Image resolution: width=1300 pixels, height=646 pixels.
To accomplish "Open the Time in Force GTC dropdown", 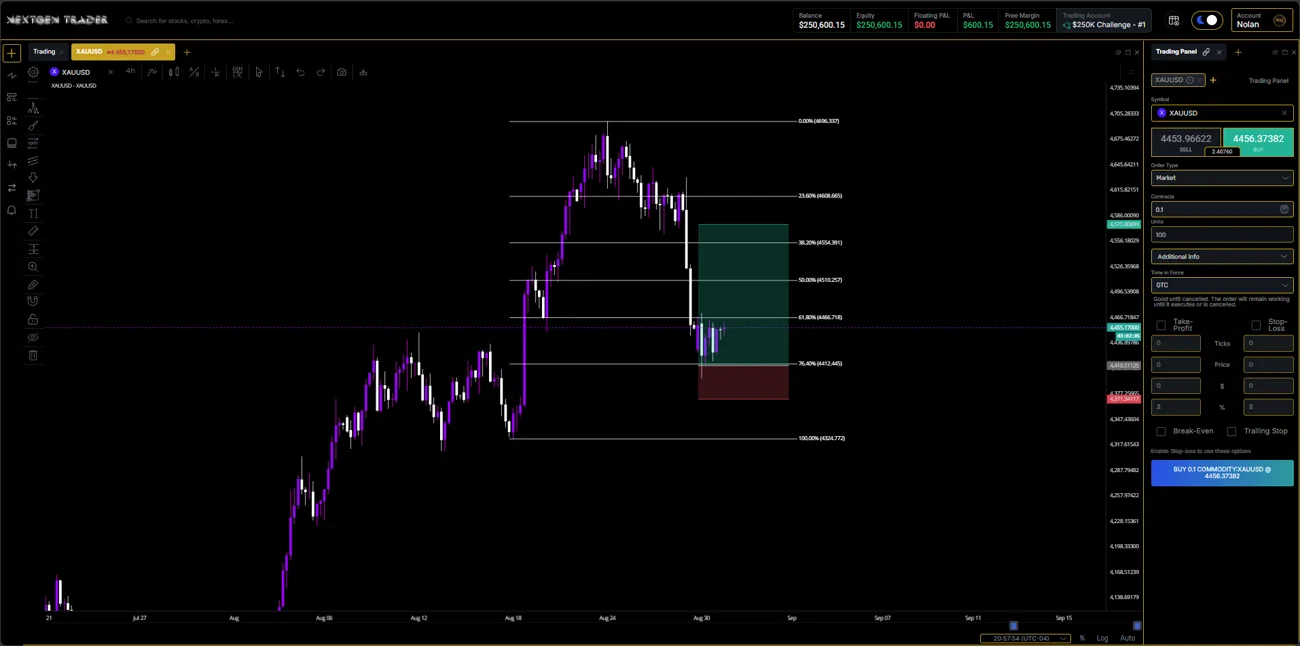I will pos(1222,285).
